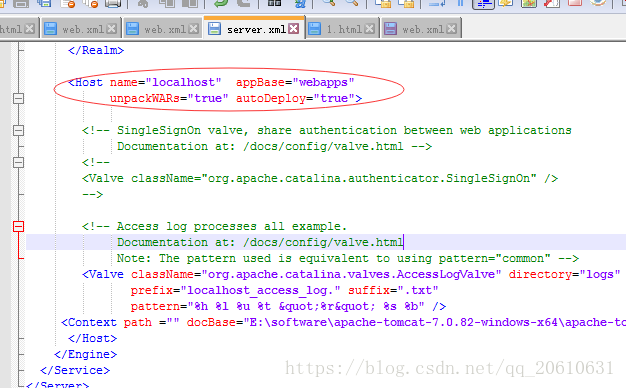Image resolution: width=626 pixels, height=388 pixels.
Task: Switch to the server.xml tab
Action: (254, 28)
